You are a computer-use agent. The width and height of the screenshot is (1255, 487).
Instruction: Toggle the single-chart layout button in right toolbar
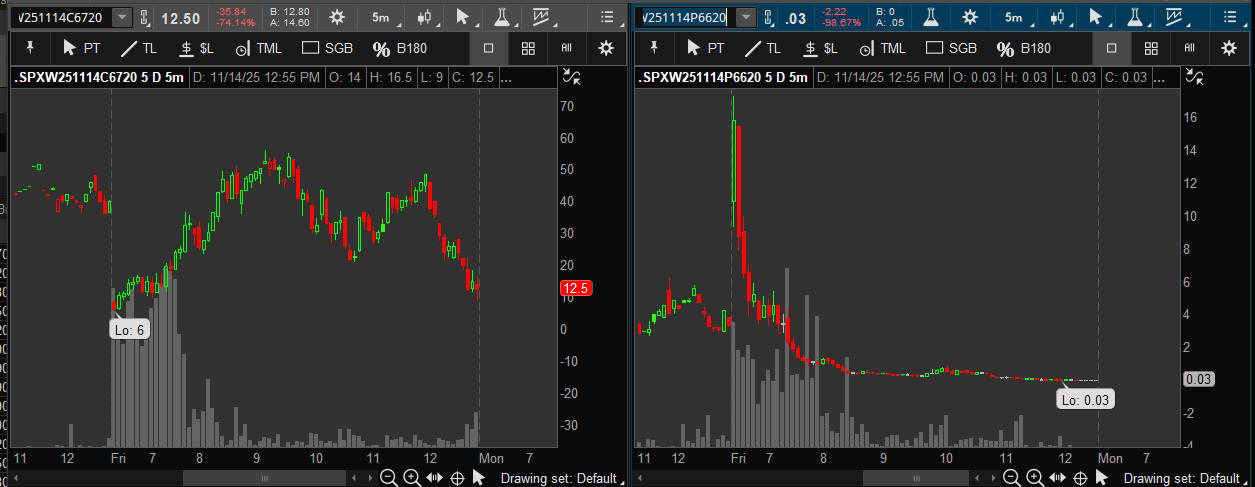tap(1112, 48)
